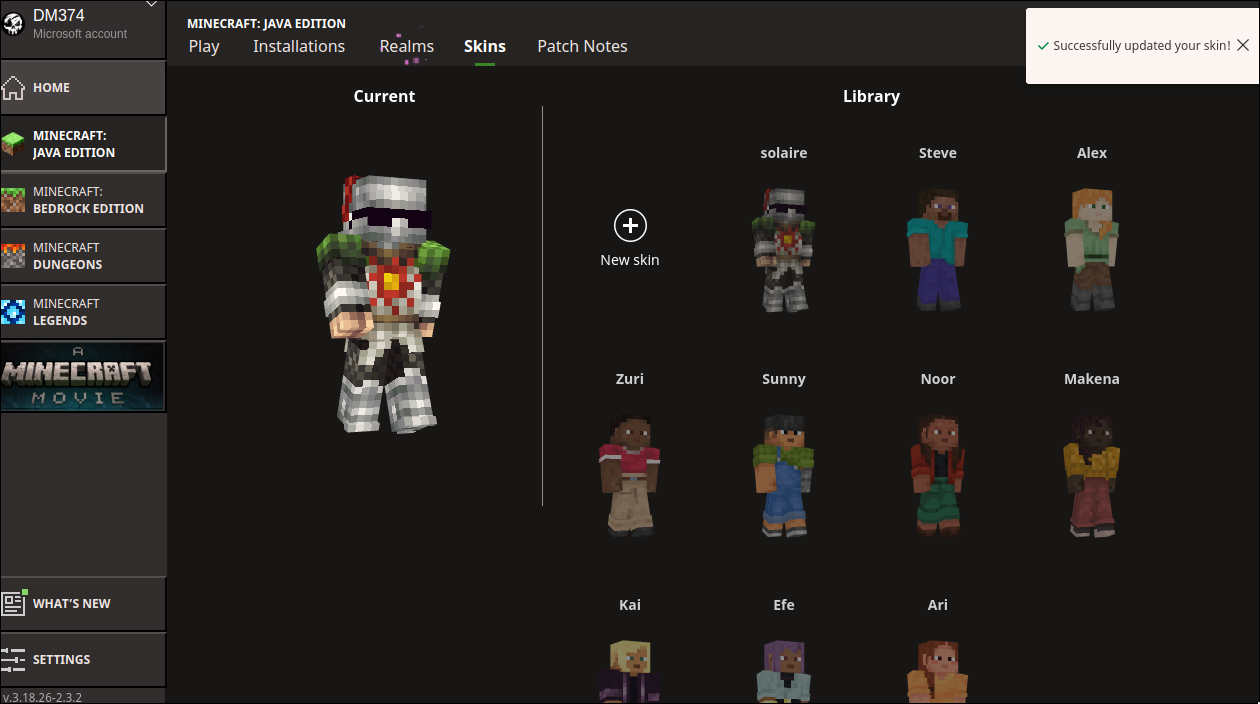Click the New skin label
Screen dimensions: 1260x704
tap(630, 260)
